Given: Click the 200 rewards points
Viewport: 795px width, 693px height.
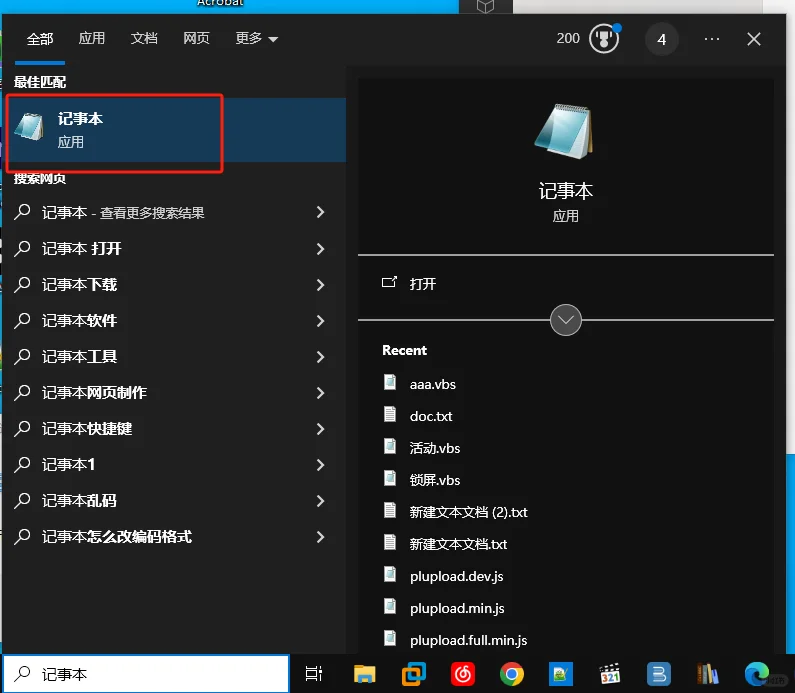Looking at the screenshot, I should (x=568, y=39).
